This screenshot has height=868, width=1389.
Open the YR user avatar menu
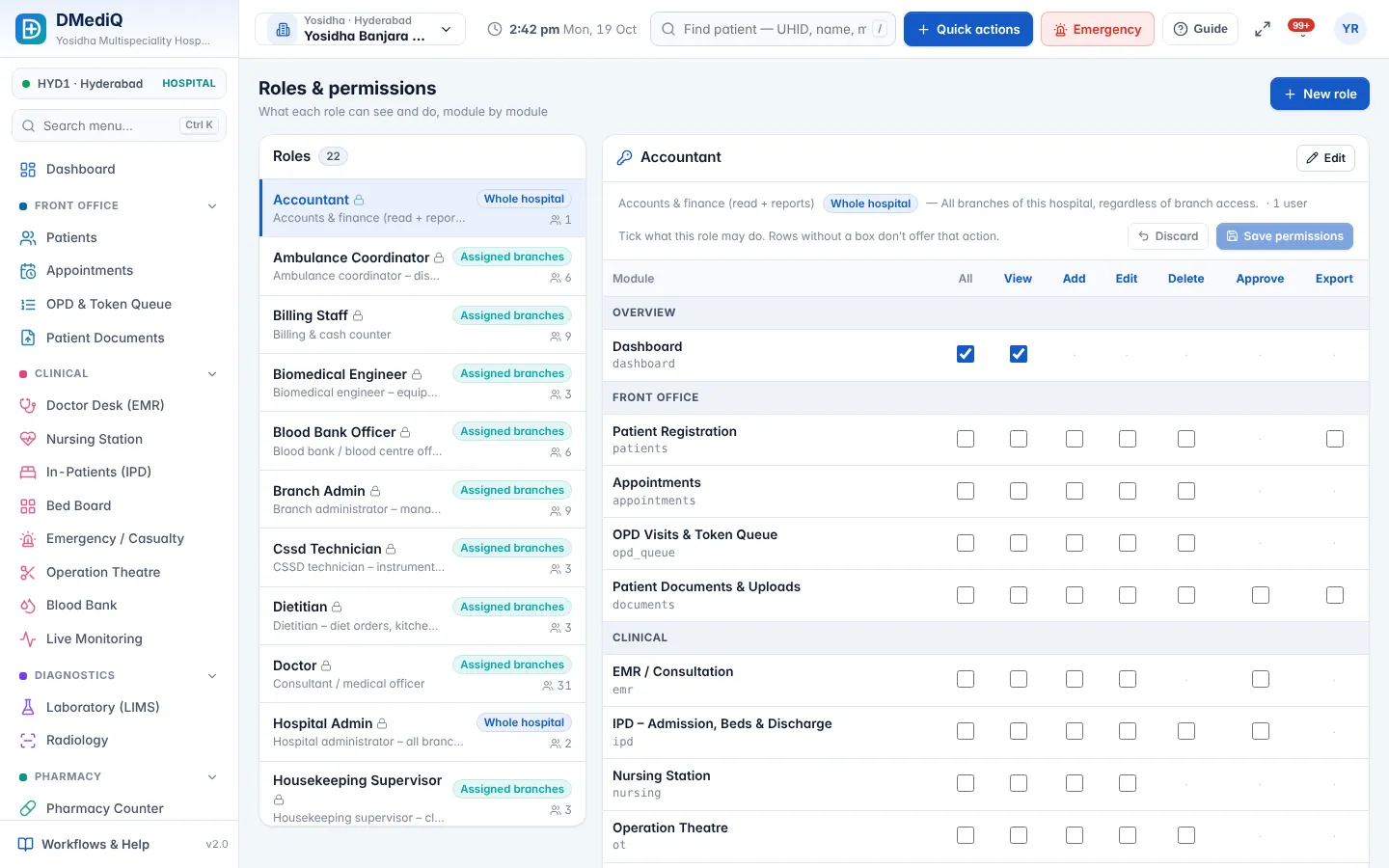1350,29
